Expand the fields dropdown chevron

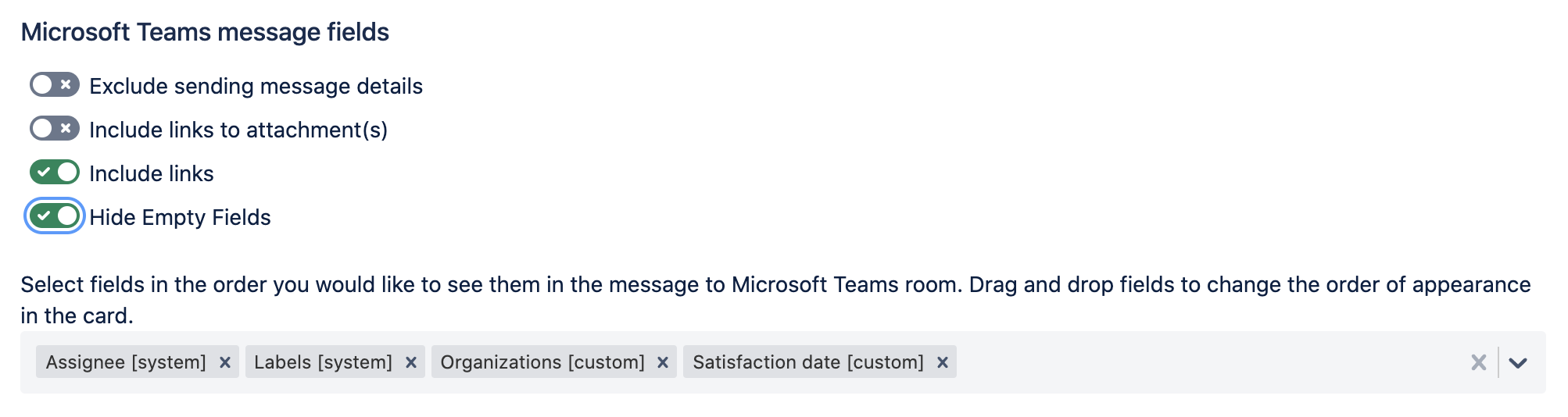point(1518,362)
